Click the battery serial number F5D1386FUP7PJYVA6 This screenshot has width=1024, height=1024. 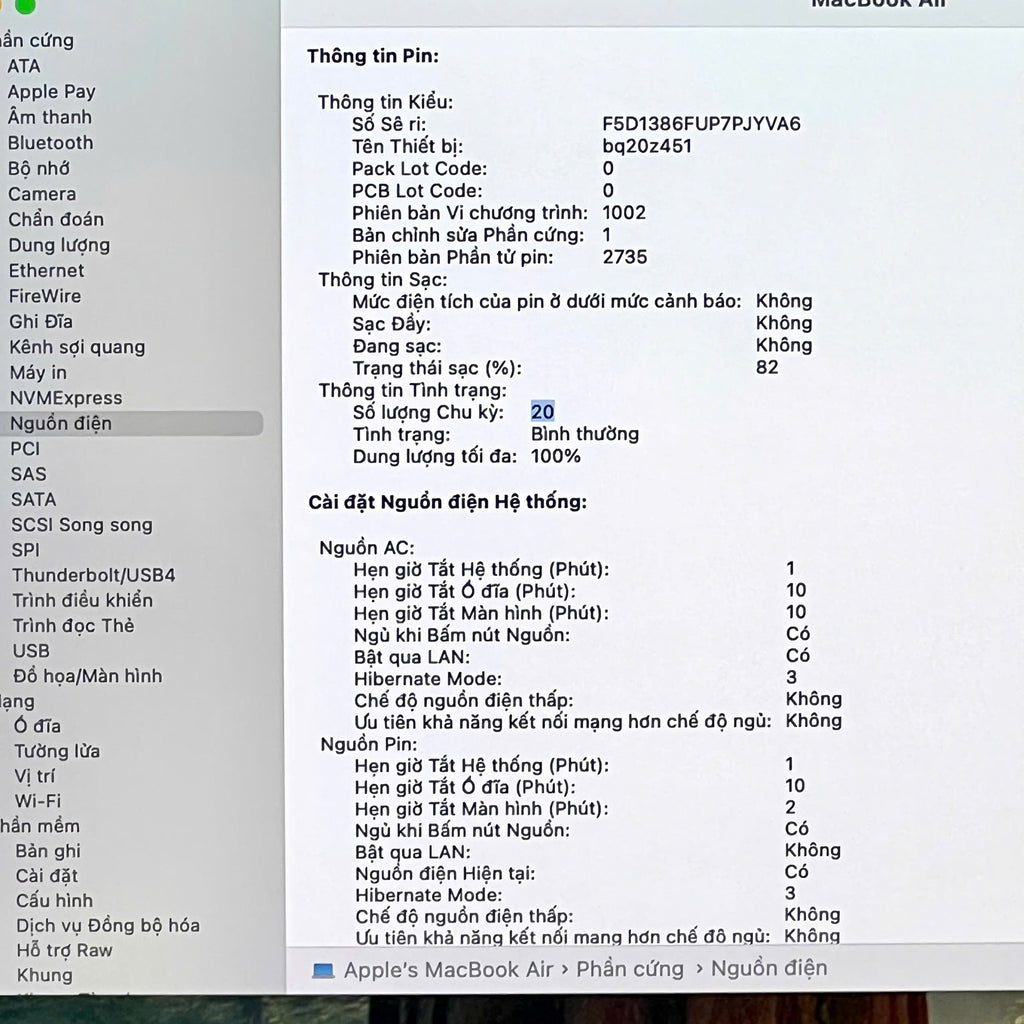pos(701,124)
